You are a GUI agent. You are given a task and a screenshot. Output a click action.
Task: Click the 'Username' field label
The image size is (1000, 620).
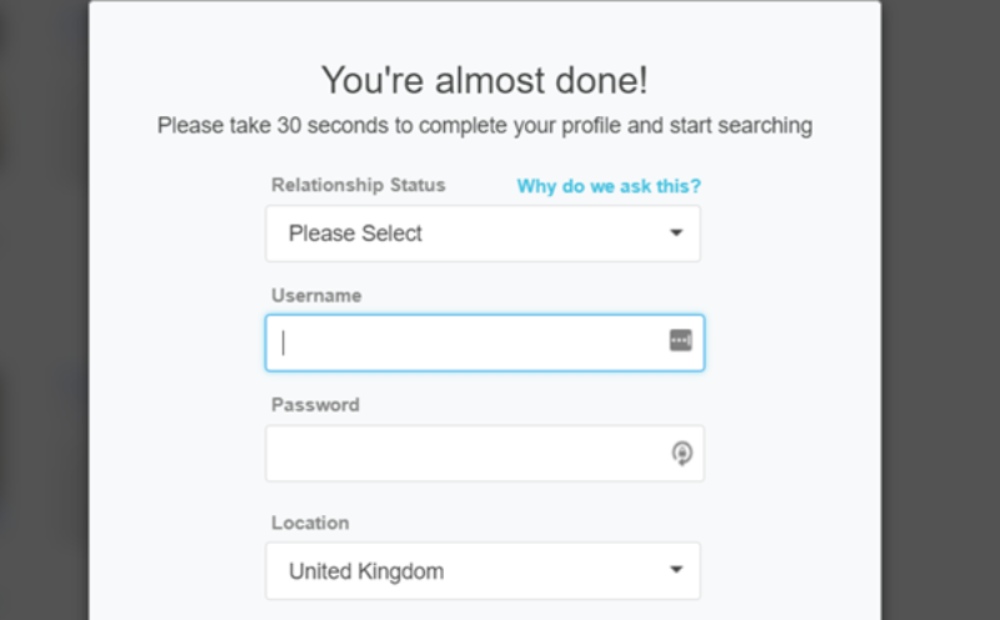click(316, 296)
